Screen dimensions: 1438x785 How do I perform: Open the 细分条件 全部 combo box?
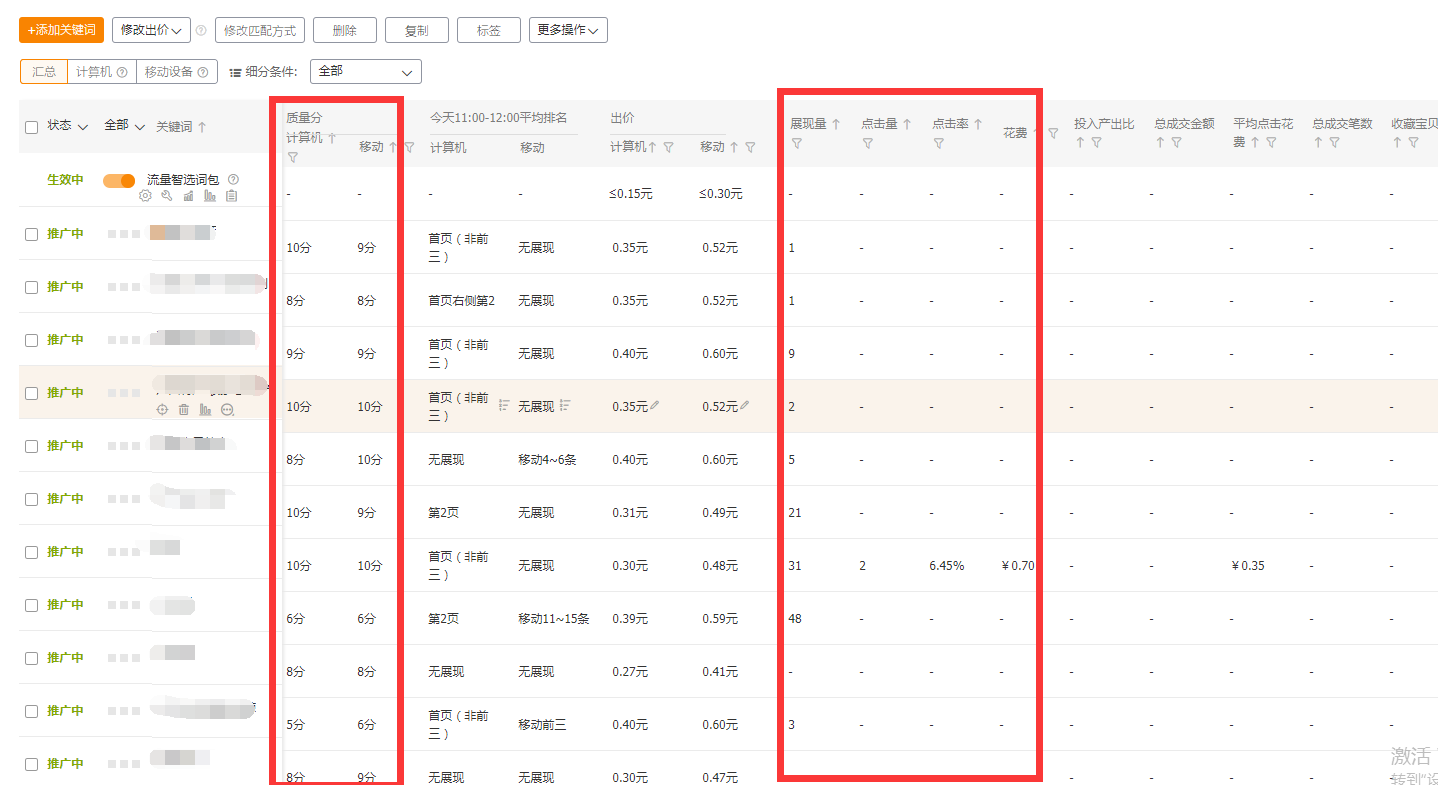pos(365,72)
